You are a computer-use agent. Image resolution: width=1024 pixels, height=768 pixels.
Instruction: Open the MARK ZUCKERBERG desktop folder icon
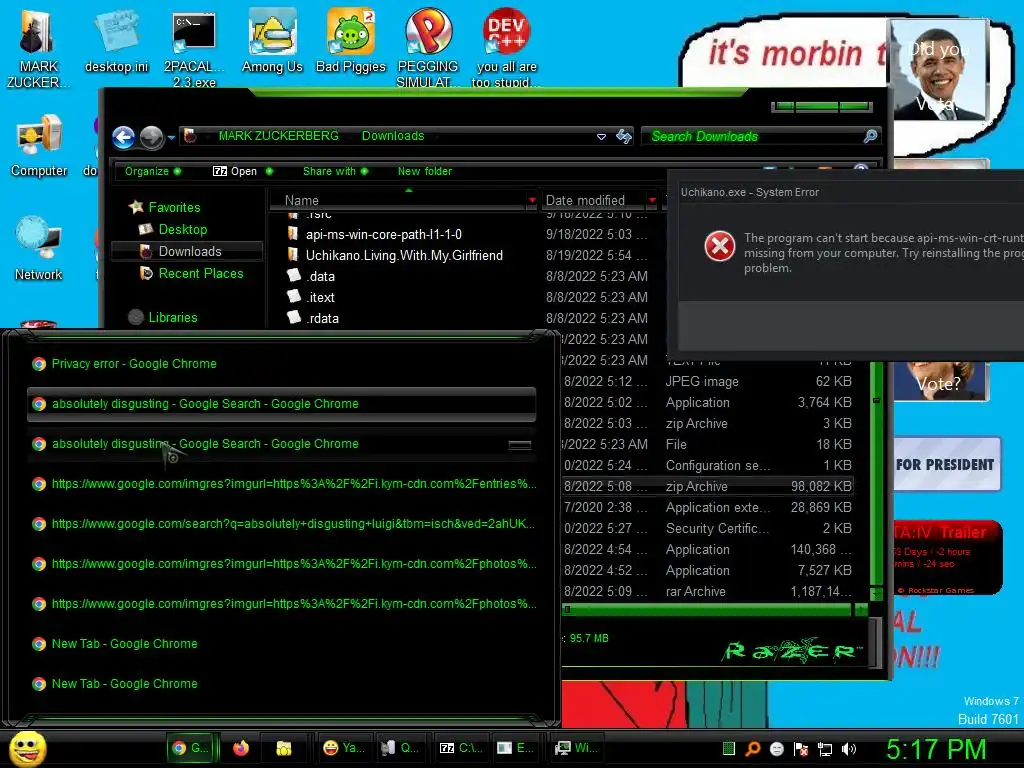37,47
